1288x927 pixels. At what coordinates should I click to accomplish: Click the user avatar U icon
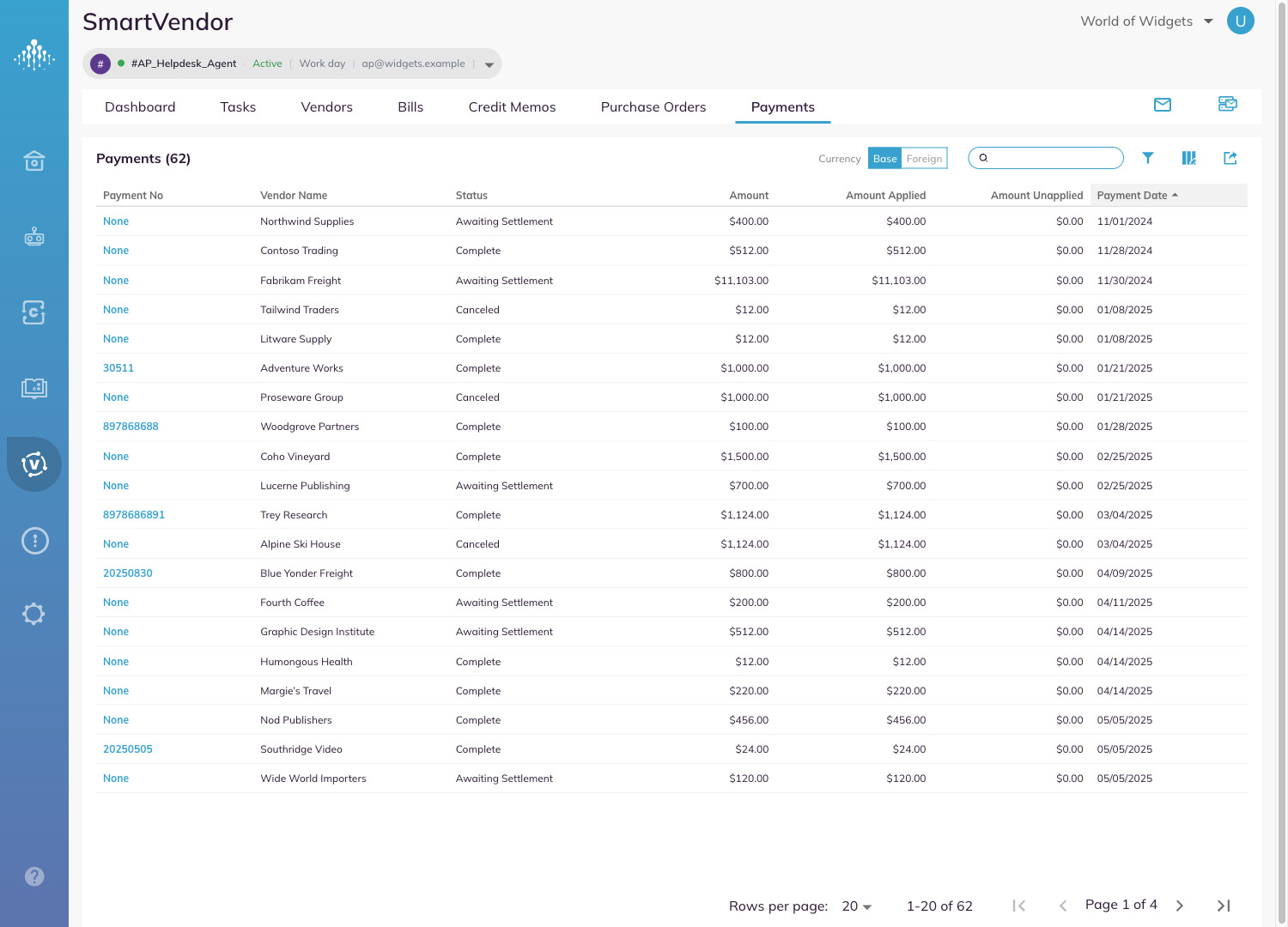[x=1241, y=21]
